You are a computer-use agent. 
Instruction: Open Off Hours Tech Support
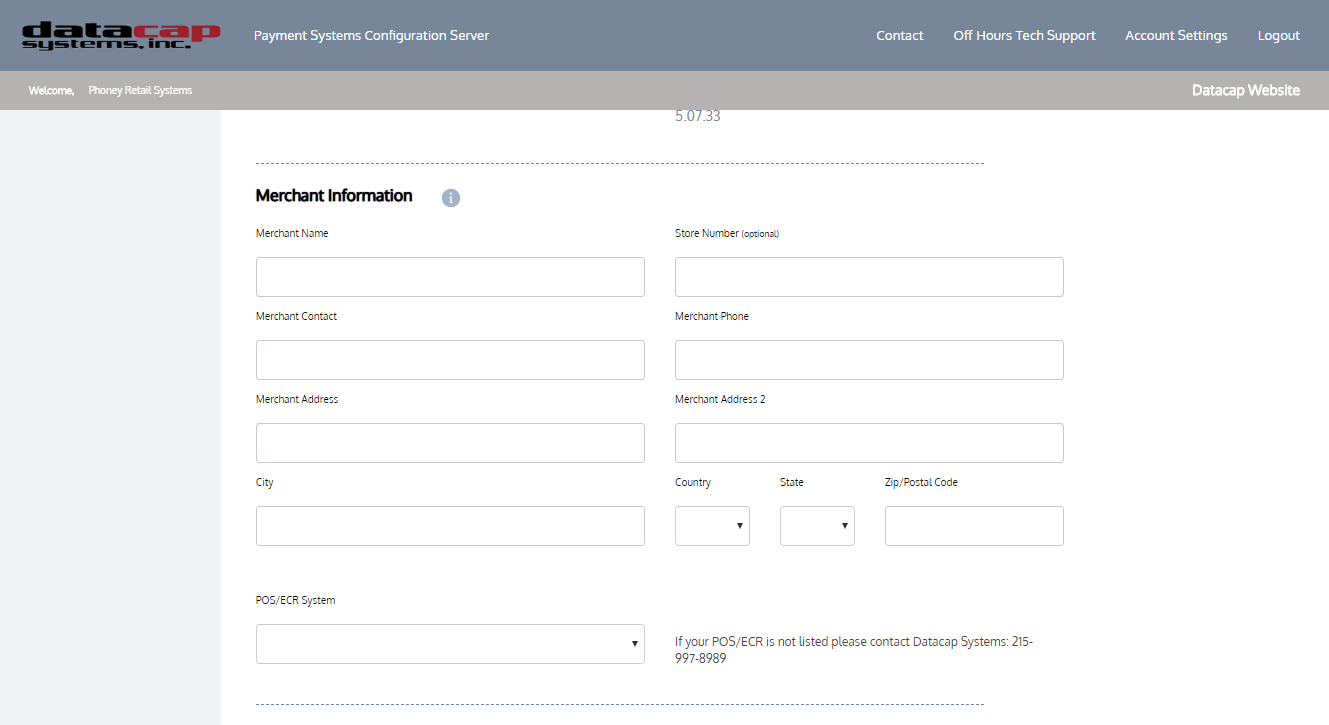pyautogui.click(x=1024, y=35)
